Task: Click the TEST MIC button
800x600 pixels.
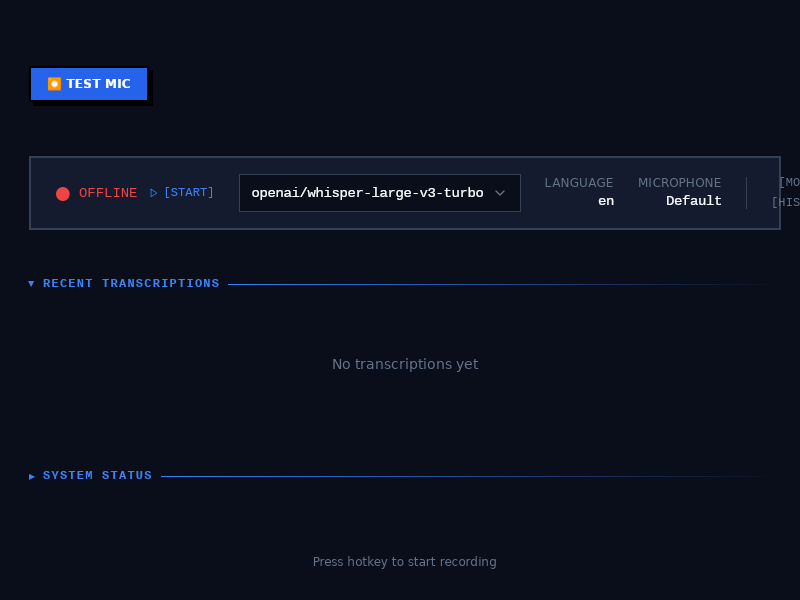Action: pyautogui.click(x=89, y=84)
